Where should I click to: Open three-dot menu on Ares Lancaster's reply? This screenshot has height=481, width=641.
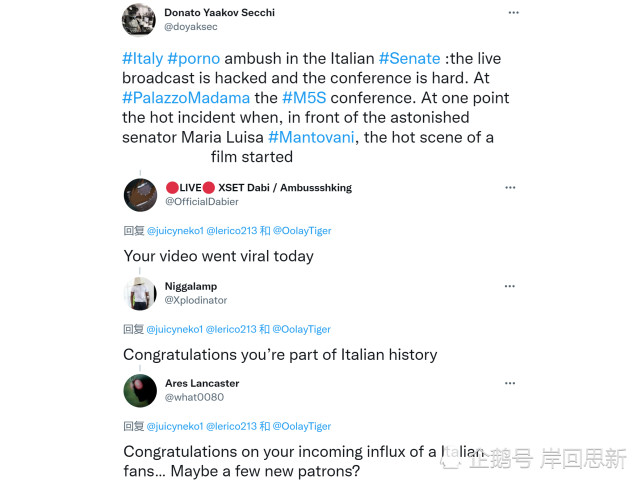[509, 384]
